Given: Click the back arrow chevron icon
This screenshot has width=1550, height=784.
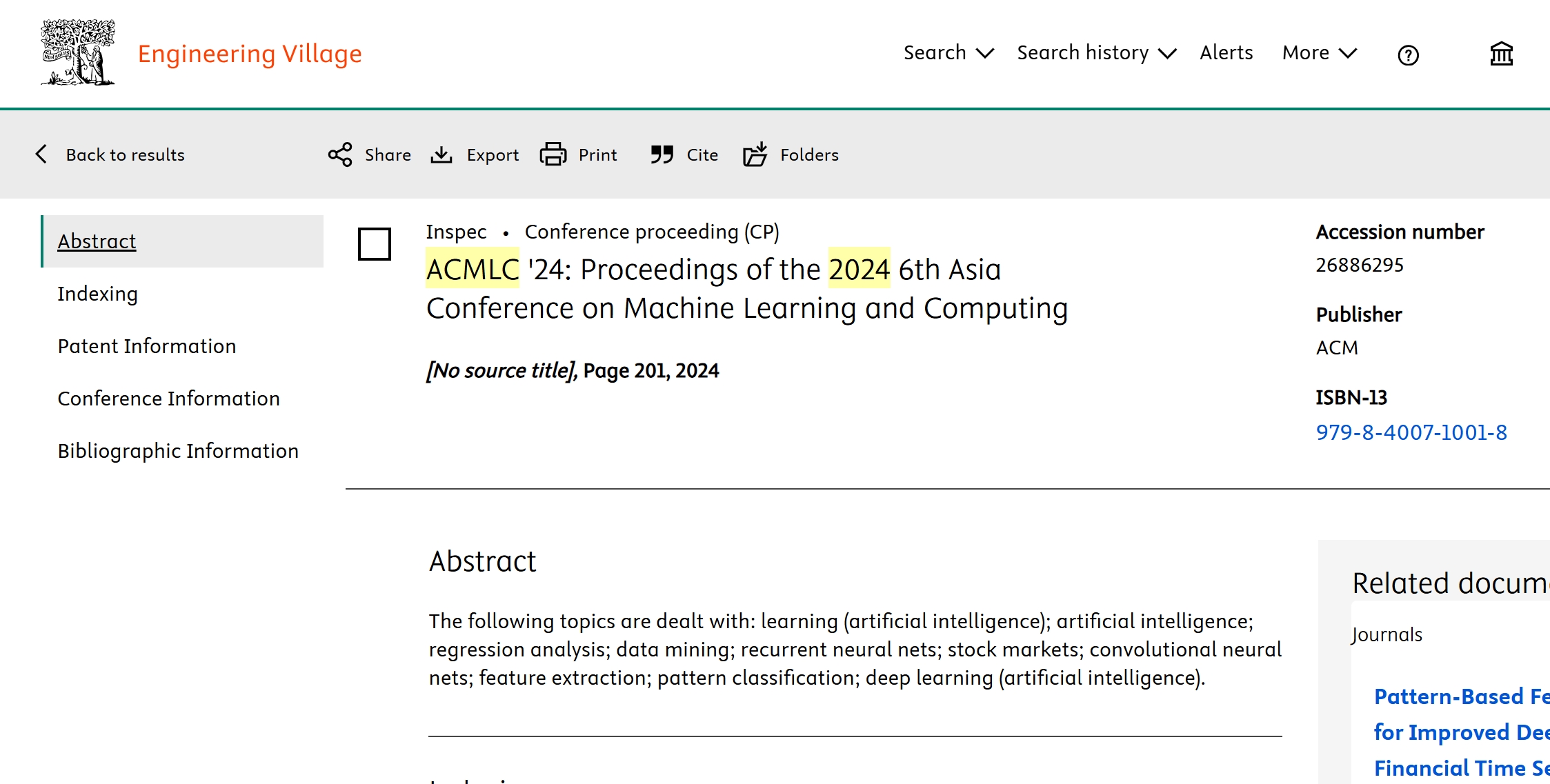Looking at the screenshot, I should [41, 154].
